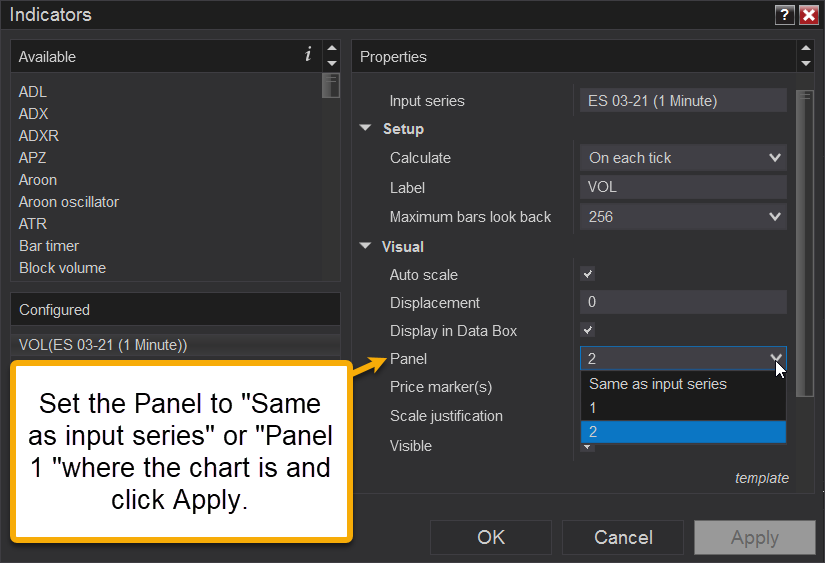Open the Calculate dropdown

tap(683, 158)
